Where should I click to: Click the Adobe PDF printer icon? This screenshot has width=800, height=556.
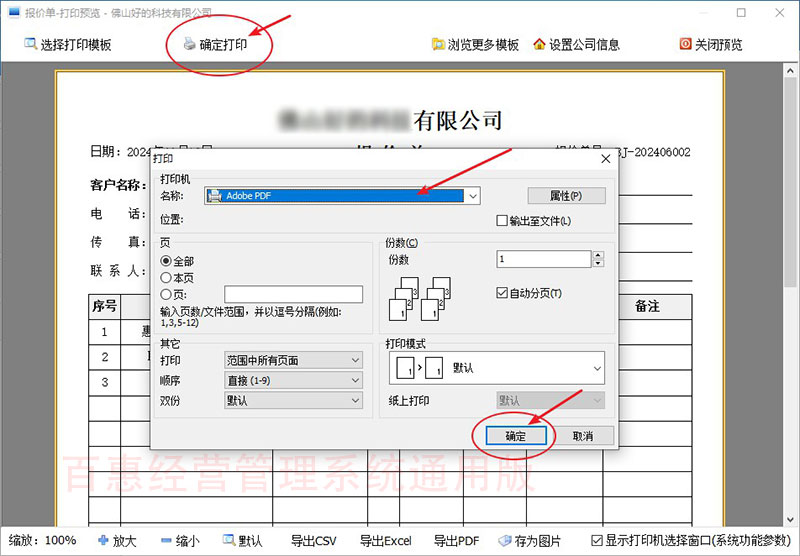pyautogui.click(x=215, y=196)
